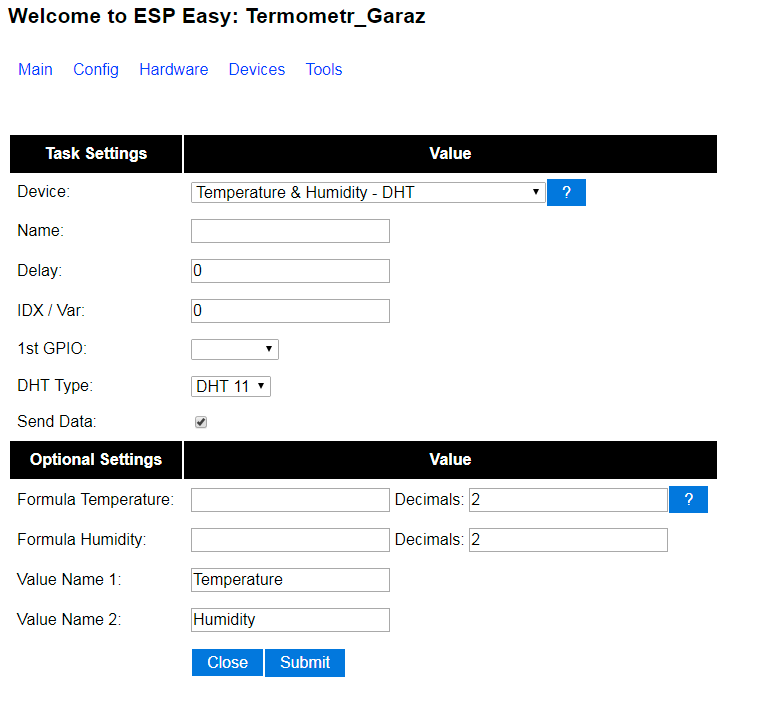Navigate to the Hardware page
The image size is (757, 717).
(174, 70)
